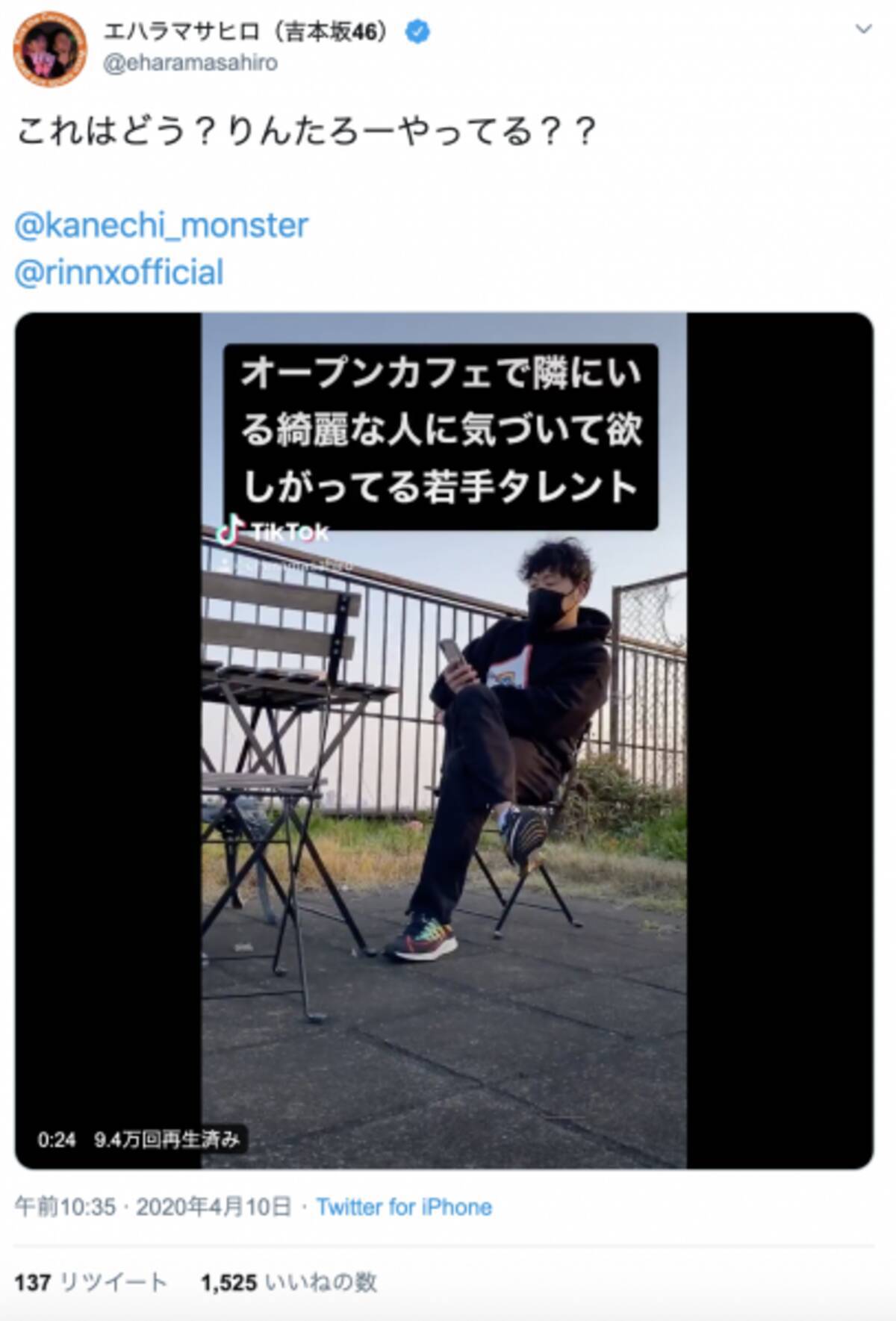896x1321 pixels.
Task: Click the TikTok logo watermark in video
Action: (x=272, y=531)
